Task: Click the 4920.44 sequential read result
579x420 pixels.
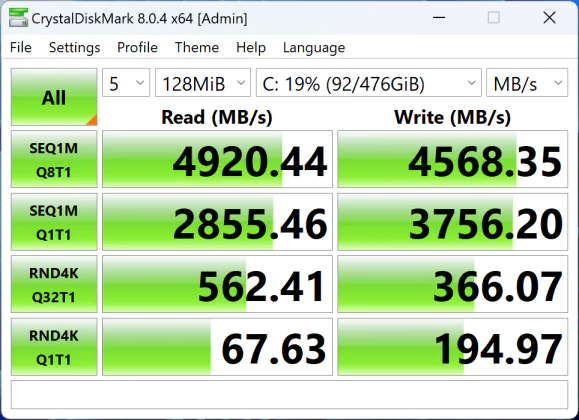Action: [217, 159]
